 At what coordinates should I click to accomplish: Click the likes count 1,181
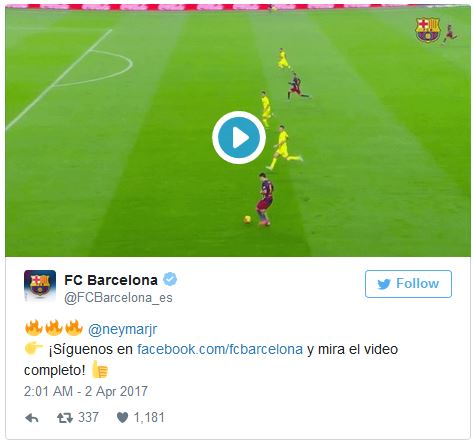pyautogui.click(x=149, y=417)
